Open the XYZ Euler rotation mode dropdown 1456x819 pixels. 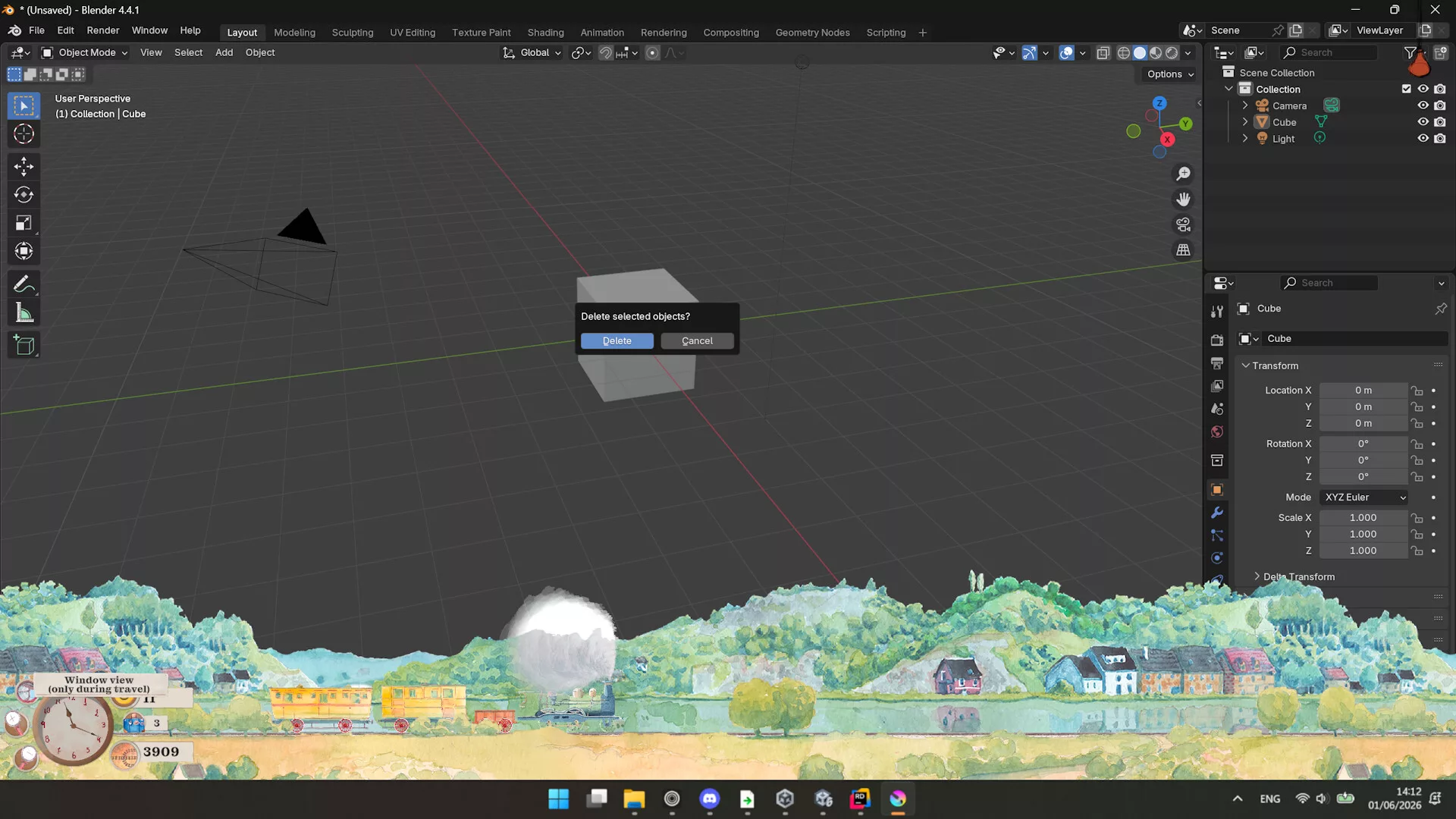coord(1364,497)
